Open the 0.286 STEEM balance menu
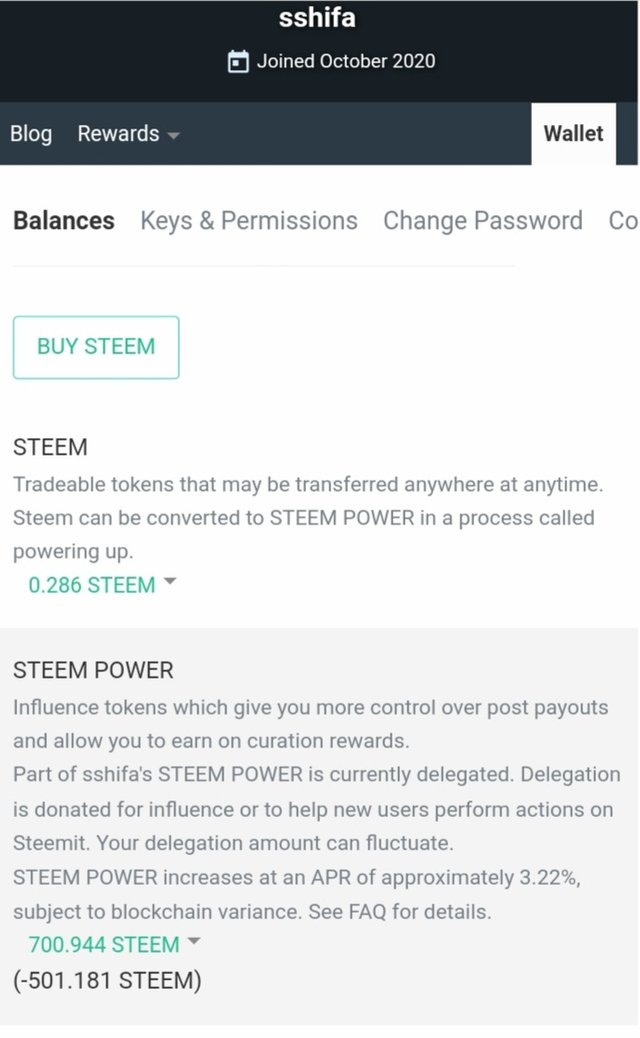 [92, 585]
